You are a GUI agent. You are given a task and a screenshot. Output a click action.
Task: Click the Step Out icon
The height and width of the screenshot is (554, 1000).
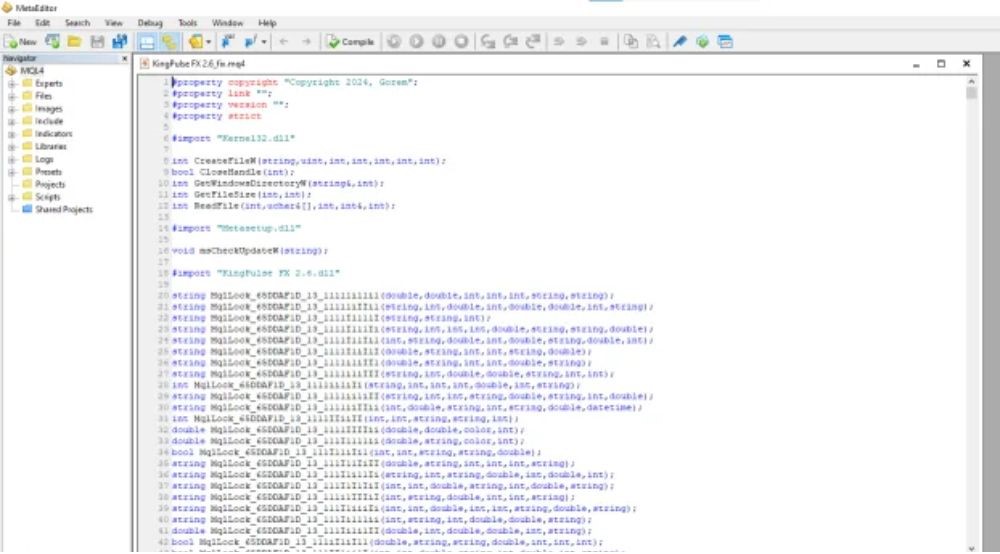(x=533, y=41)
